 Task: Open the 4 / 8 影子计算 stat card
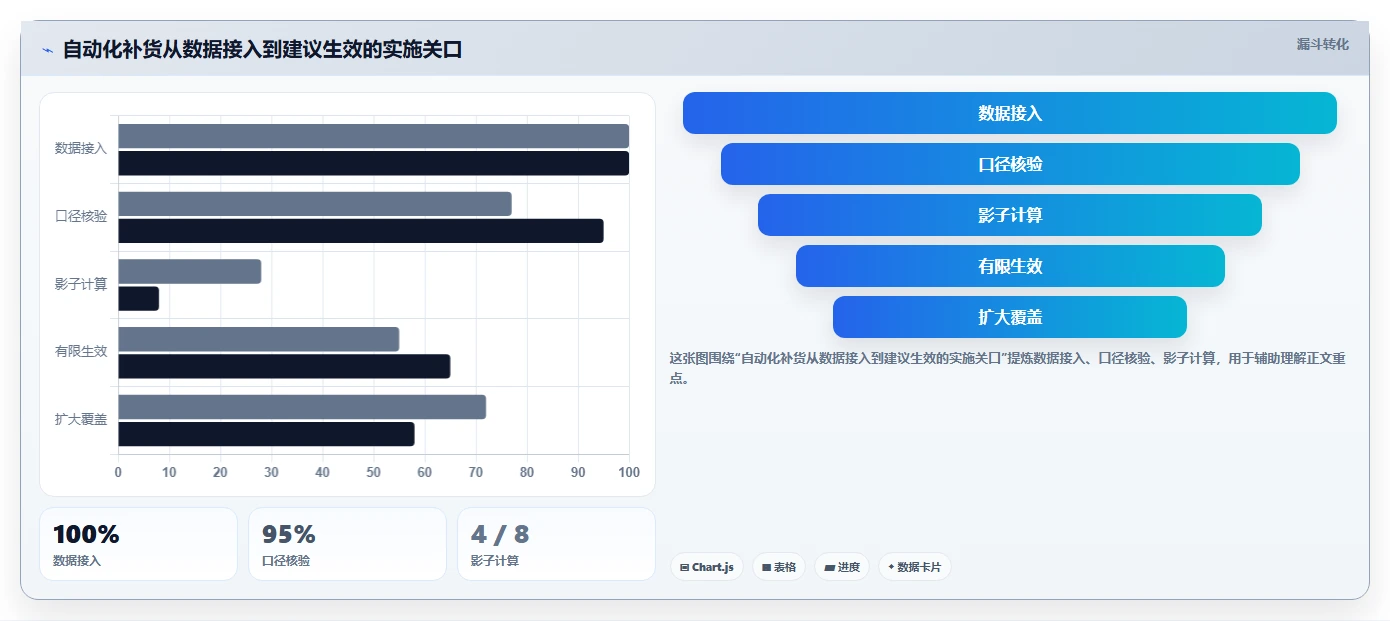[556, 544]
